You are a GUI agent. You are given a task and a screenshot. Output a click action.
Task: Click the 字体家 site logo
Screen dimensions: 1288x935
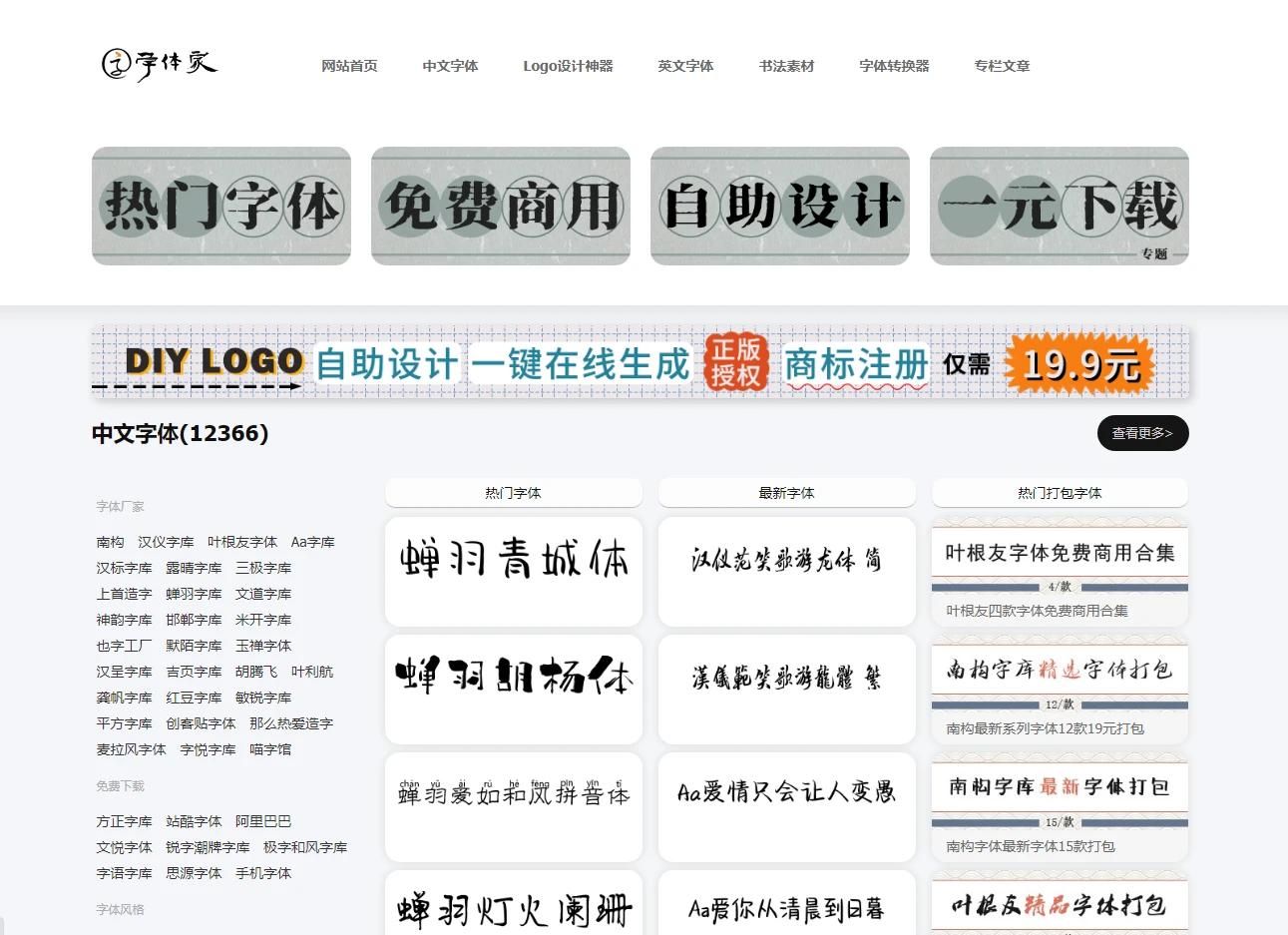click(160, 65)
